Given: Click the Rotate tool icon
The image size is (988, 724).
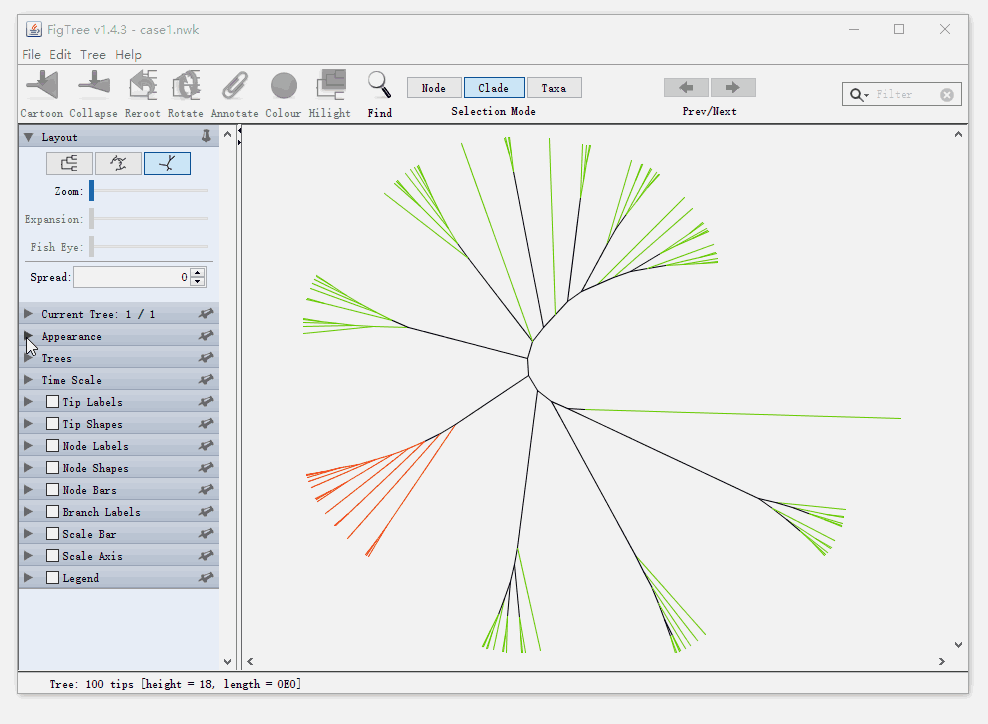Looking at the screenshot, I should coord(186,86).
